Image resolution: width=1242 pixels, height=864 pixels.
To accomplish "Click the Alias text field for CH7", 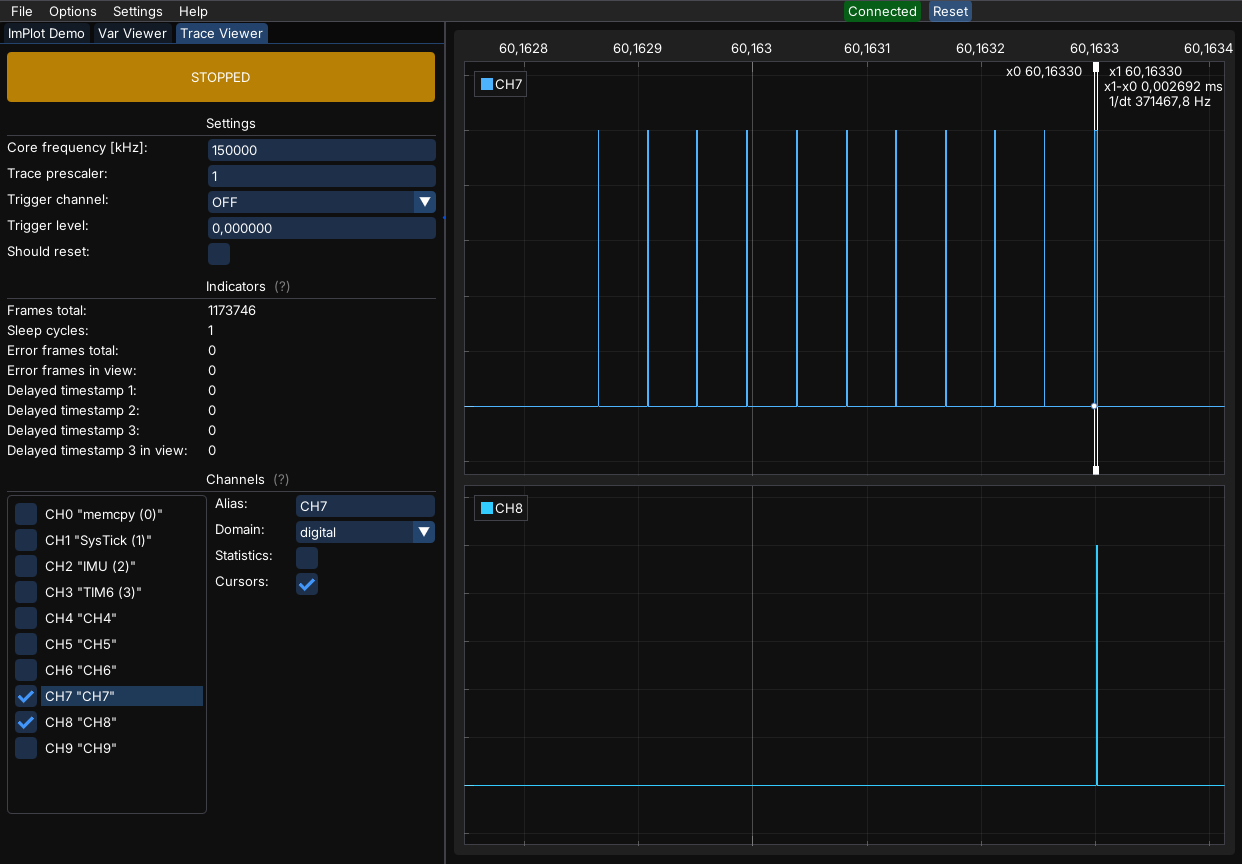I will [365, 506].
